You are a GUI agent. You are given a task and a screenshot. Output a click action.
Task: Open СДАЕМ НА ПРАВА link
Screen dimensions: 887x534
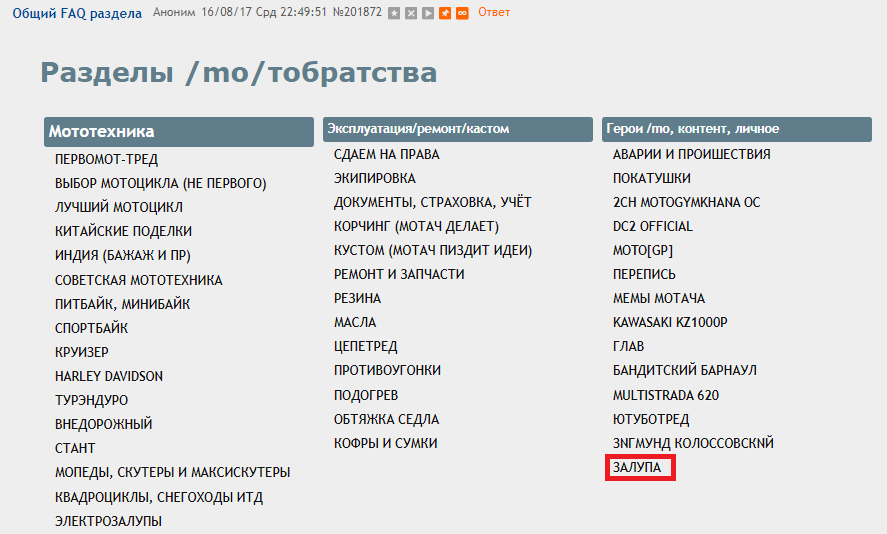386,154
